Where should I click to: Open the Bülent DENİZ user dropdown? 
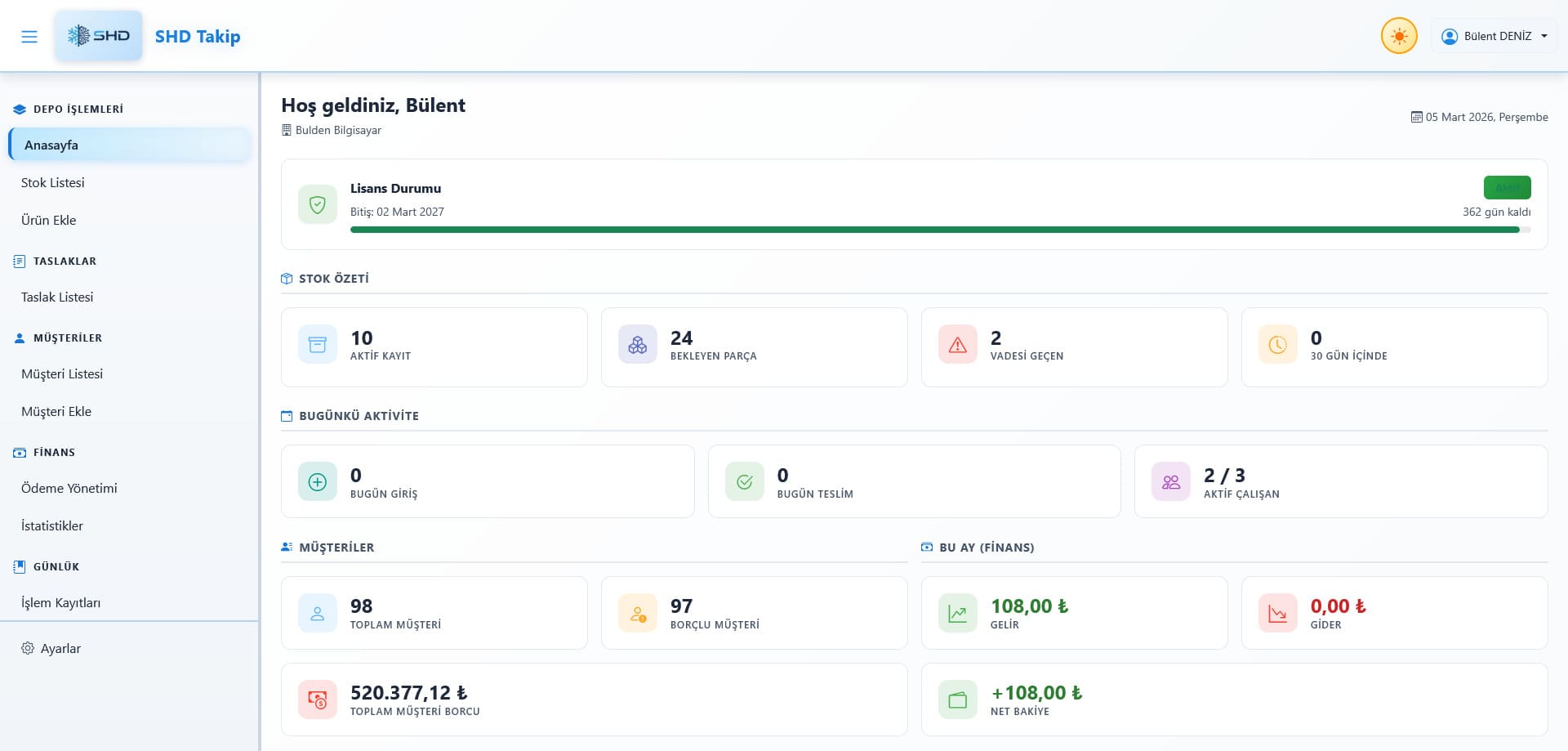click(x=1494, y=37)
